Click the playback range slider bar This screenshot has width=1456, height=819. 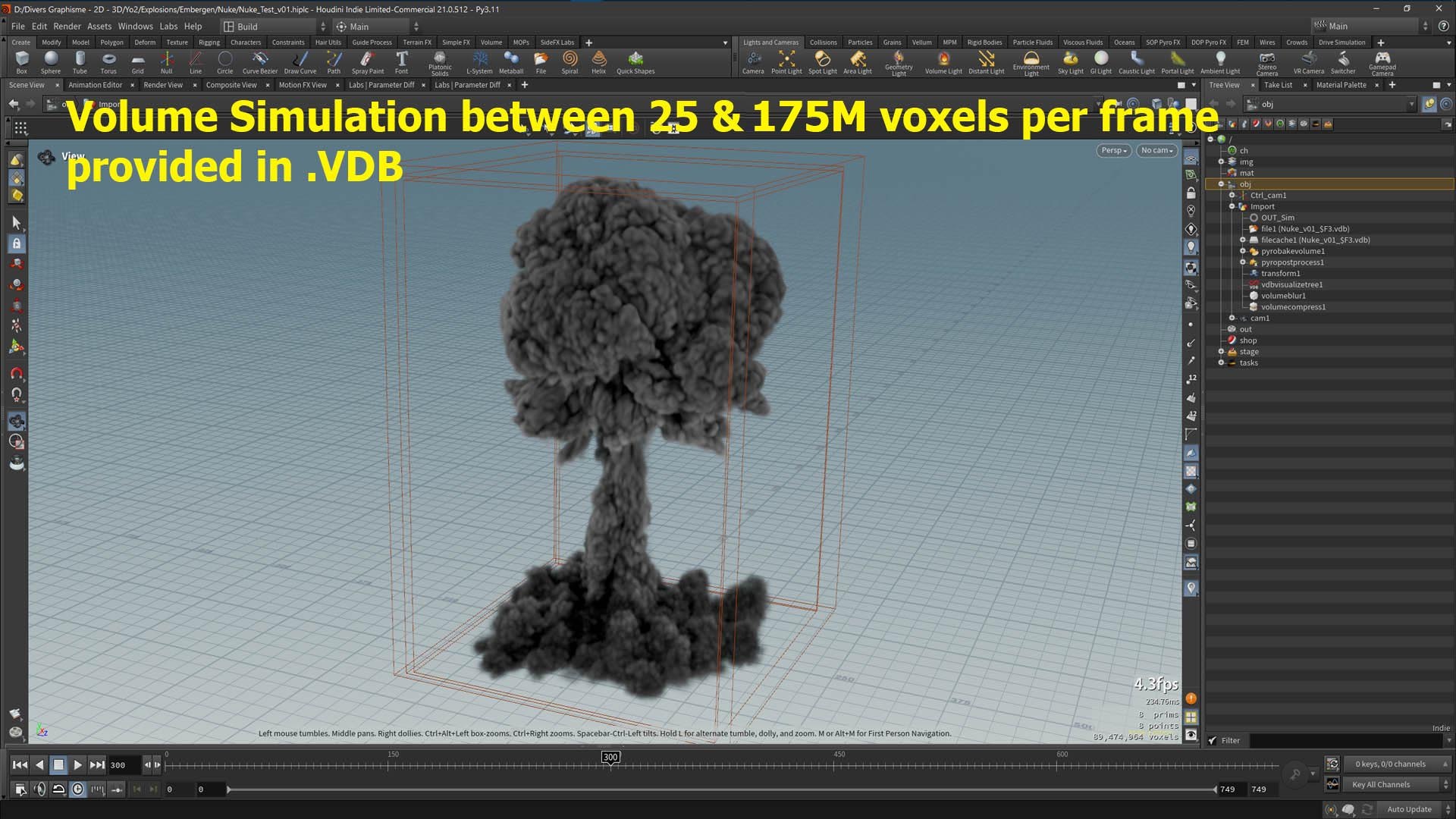pyautogui.click(x=722, y=789)
